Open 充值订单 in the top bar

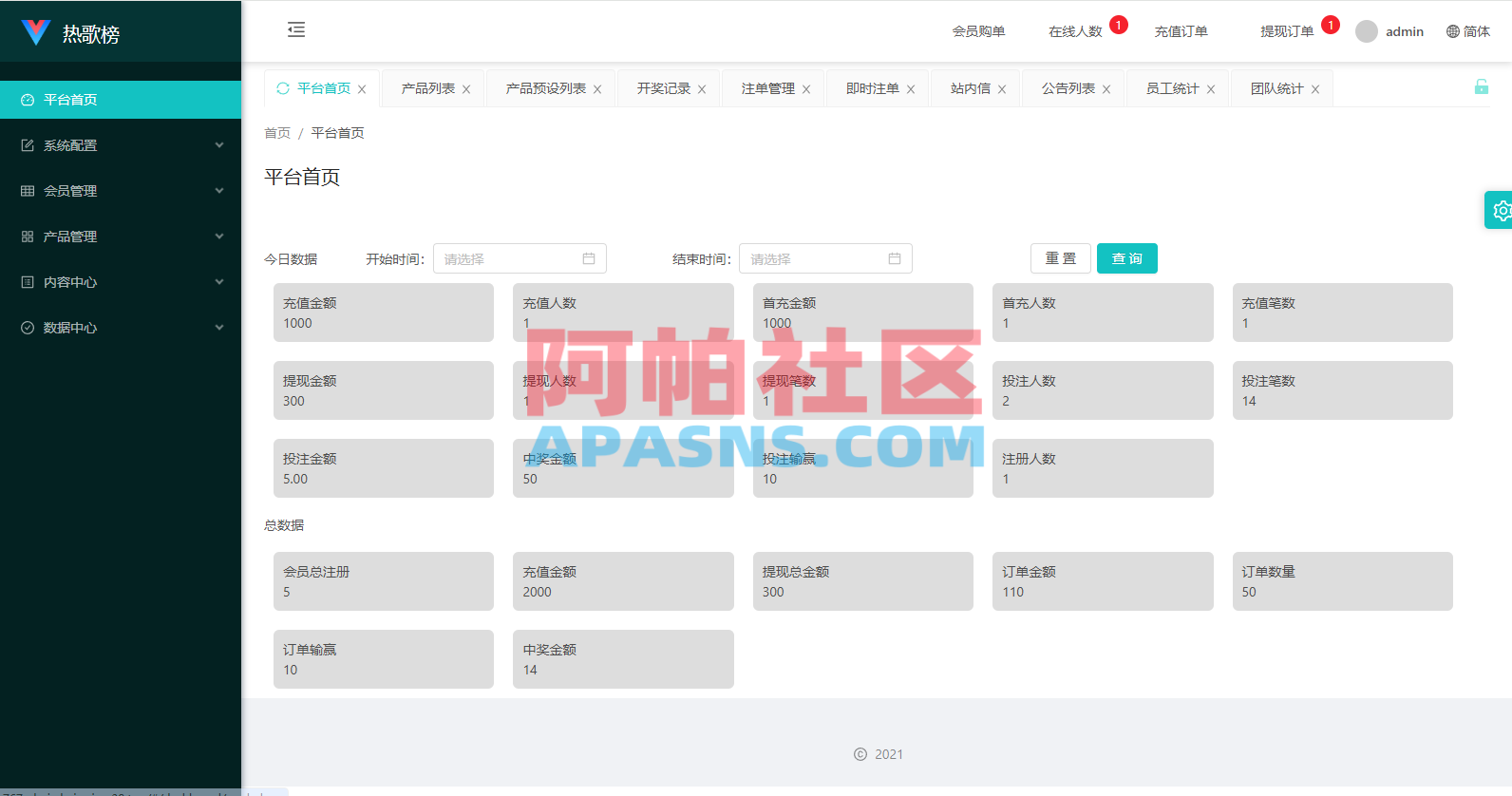pyautogui.click(x=1181, y=31)
